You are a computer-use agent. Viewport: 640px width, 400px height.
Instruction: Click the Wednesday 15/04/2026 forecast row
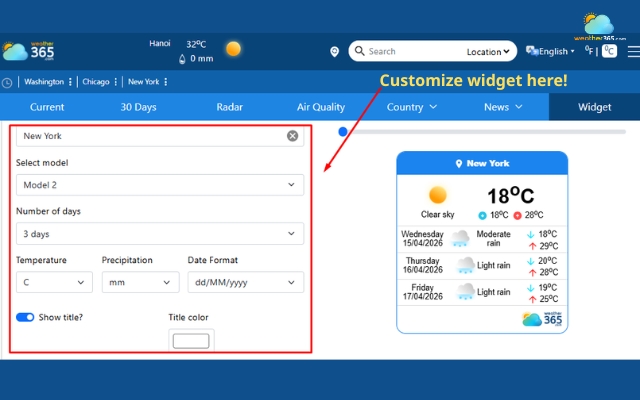(x=482, y=239)
